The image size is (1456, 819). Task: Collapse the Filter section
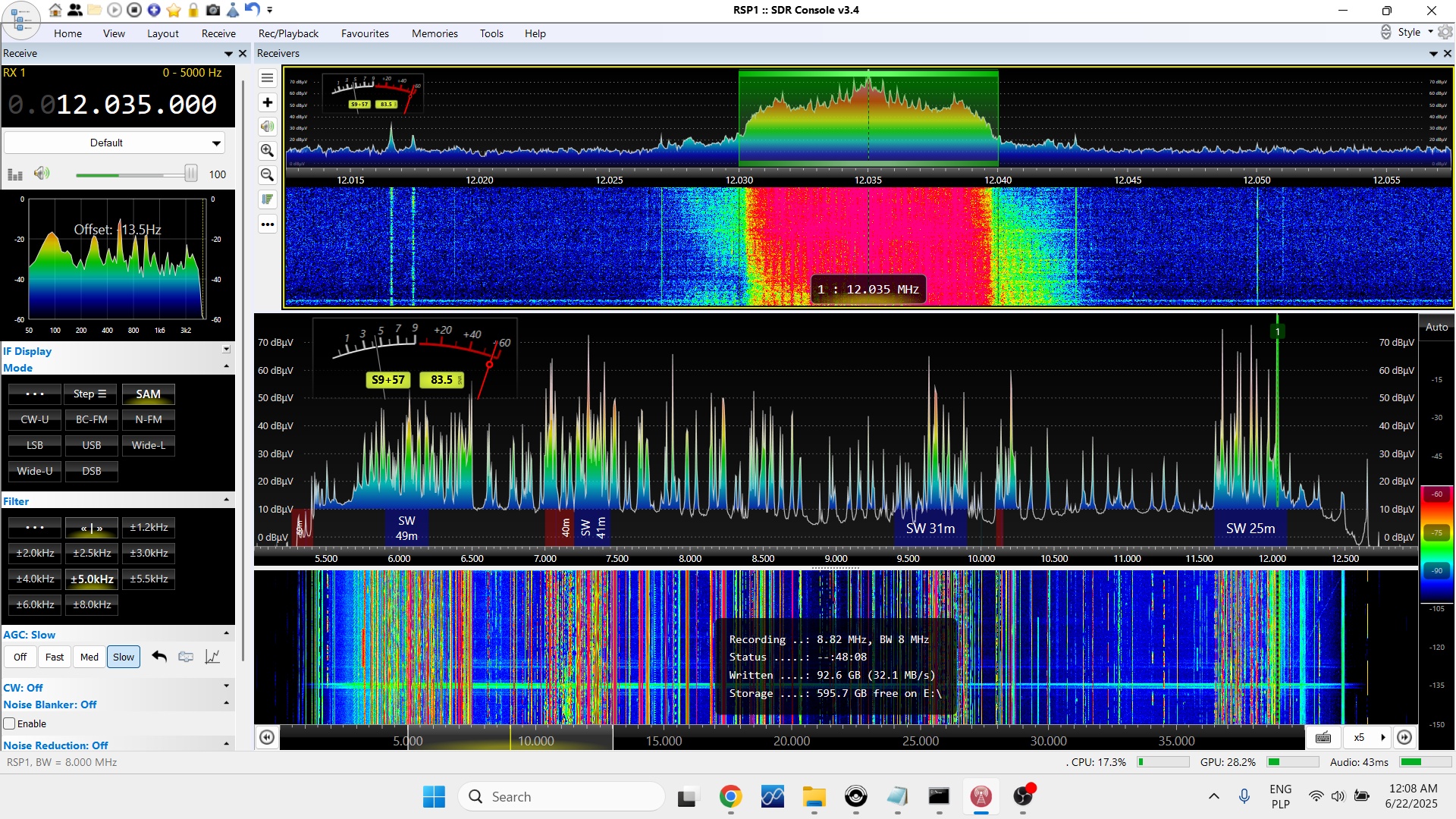[226, 500]
